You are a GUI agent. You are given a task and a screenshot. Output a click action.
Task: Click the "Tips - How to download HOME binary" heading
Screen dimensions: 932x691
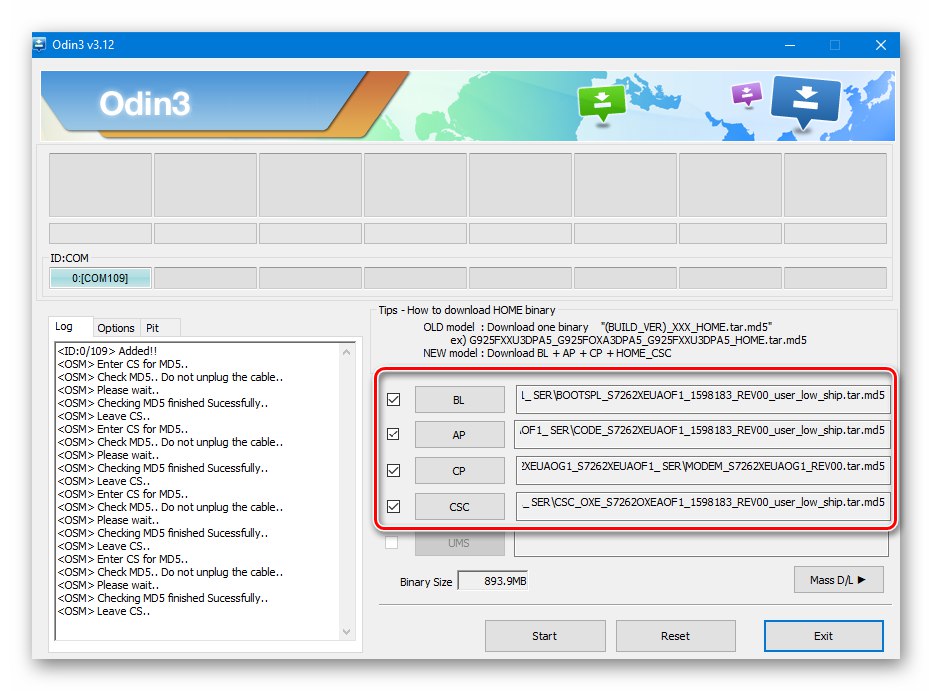pyautogui.click(x=467, y=310)
